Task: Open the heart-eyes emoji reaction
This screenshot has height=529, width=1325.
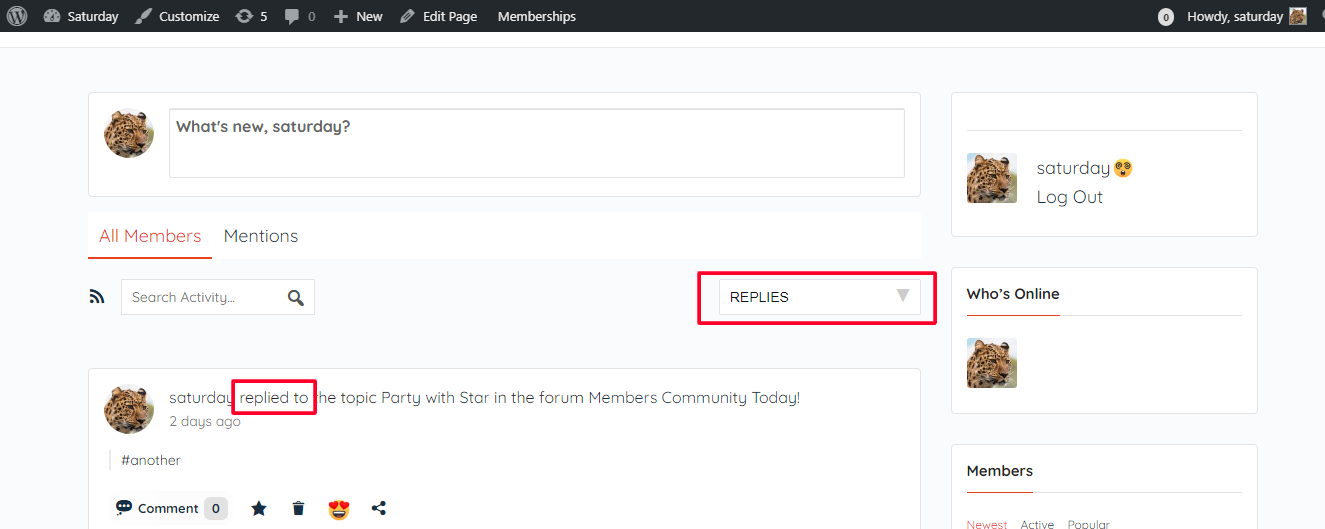Action: [339, 509]
